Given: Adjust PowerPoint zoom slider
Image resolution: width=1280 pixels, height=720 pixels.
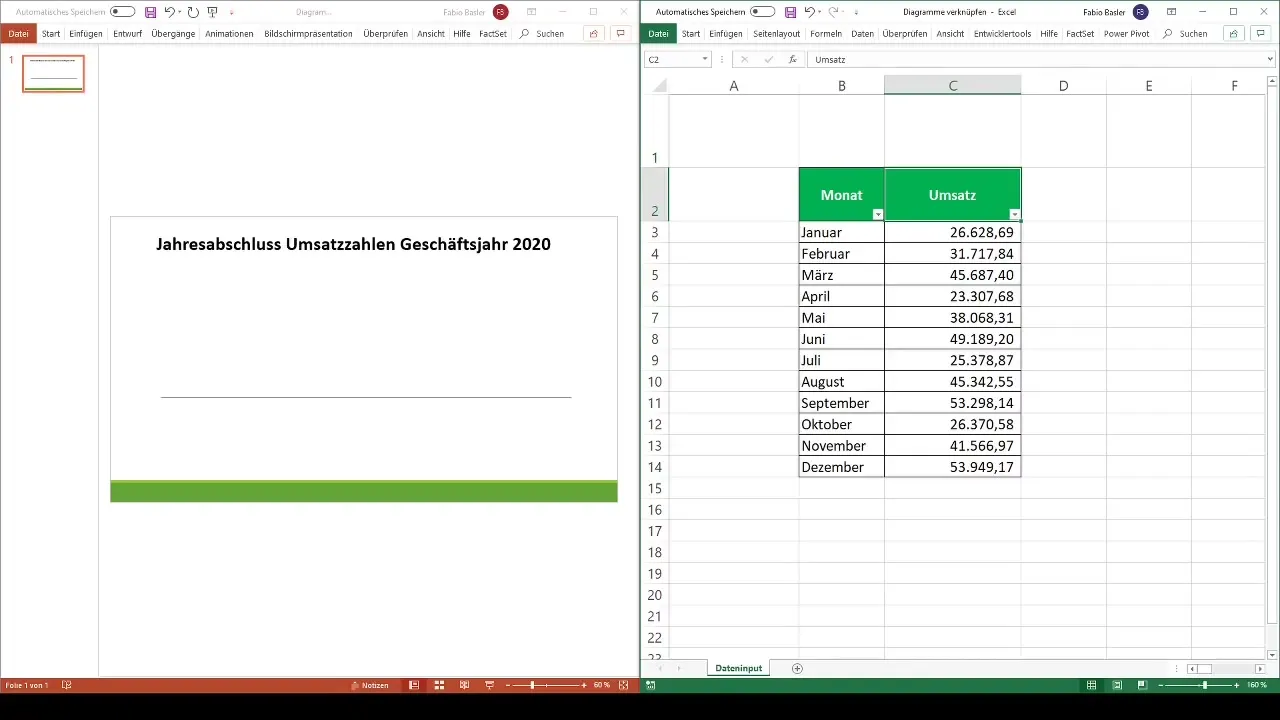Looking at the screenshot, I should [532, 685].
